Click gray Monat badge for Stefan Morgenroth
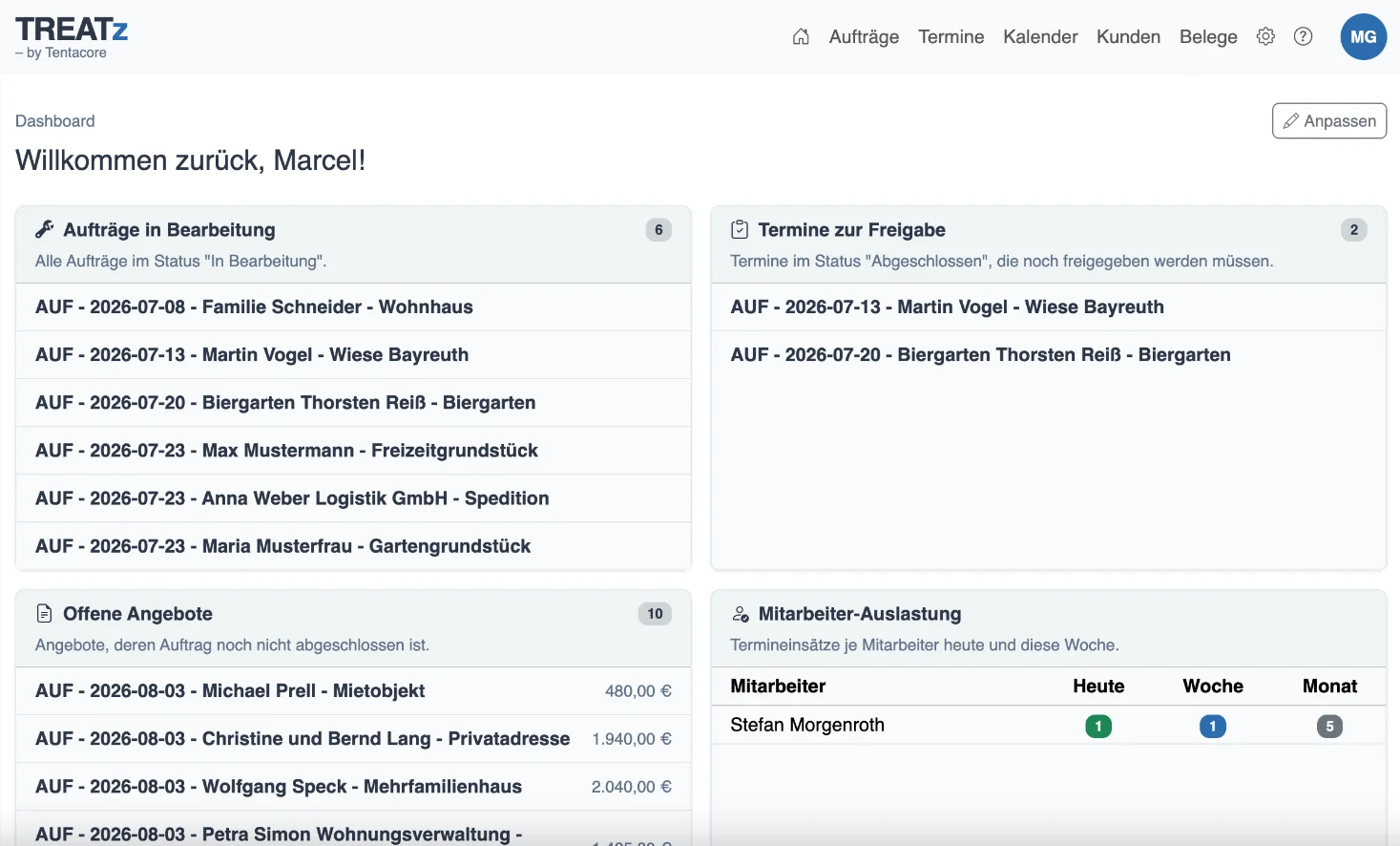Viewport: 1400px width, 846px height. coord(1329,726)
